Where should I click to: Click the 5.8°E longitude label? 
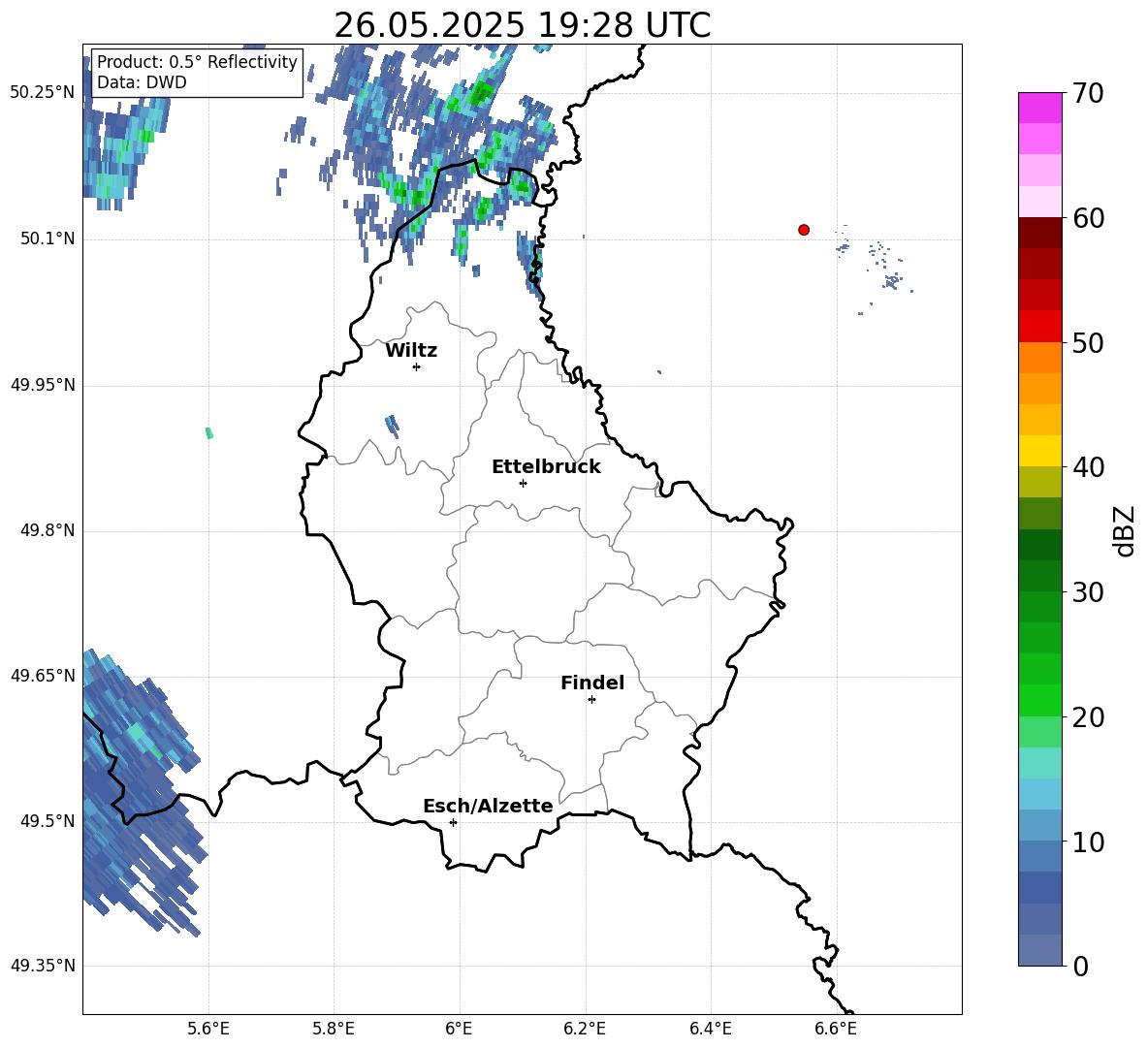(x=334, y=1030)
